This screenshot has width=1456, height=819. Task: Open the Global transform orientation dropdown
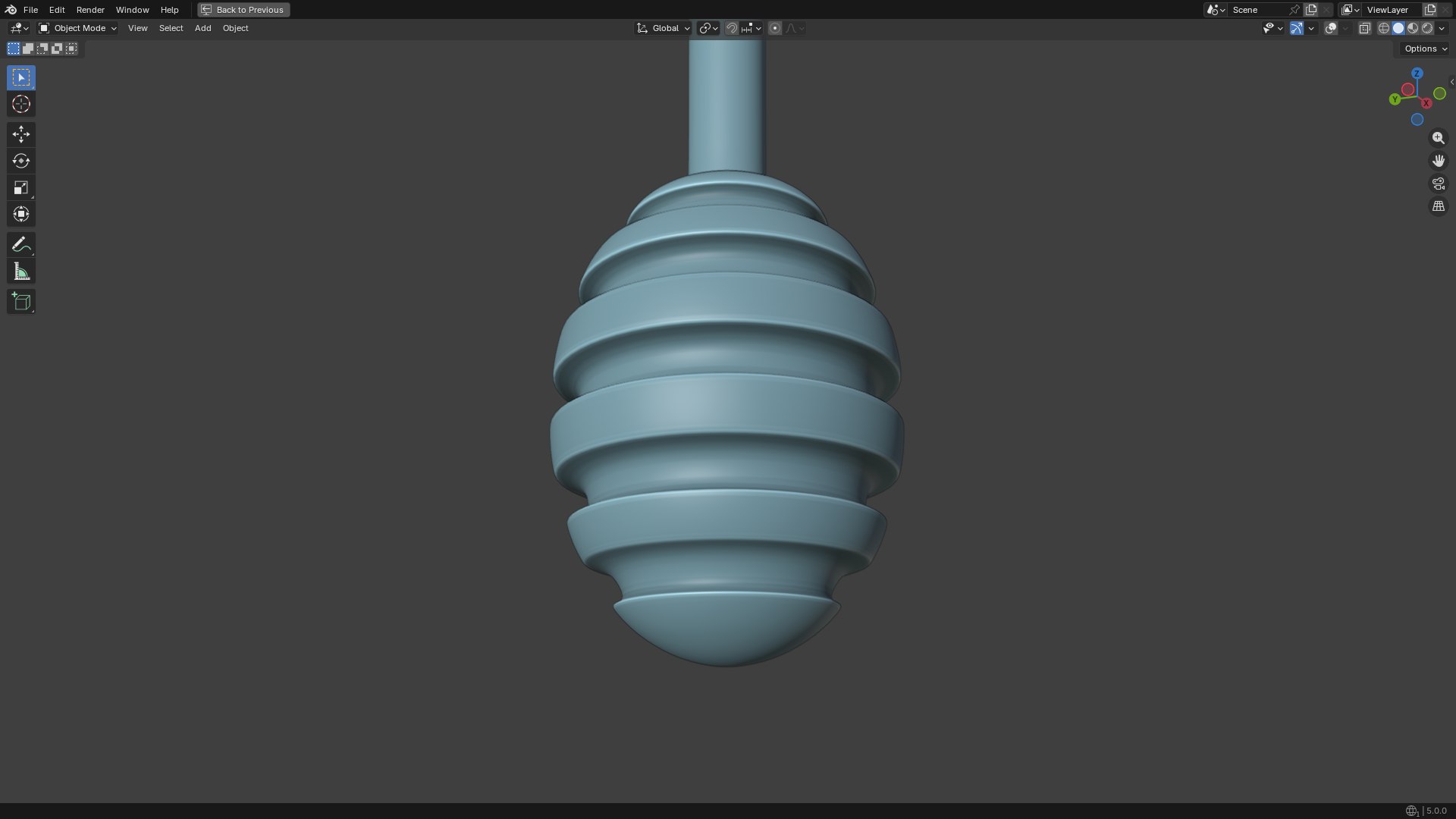coord(663,28)
